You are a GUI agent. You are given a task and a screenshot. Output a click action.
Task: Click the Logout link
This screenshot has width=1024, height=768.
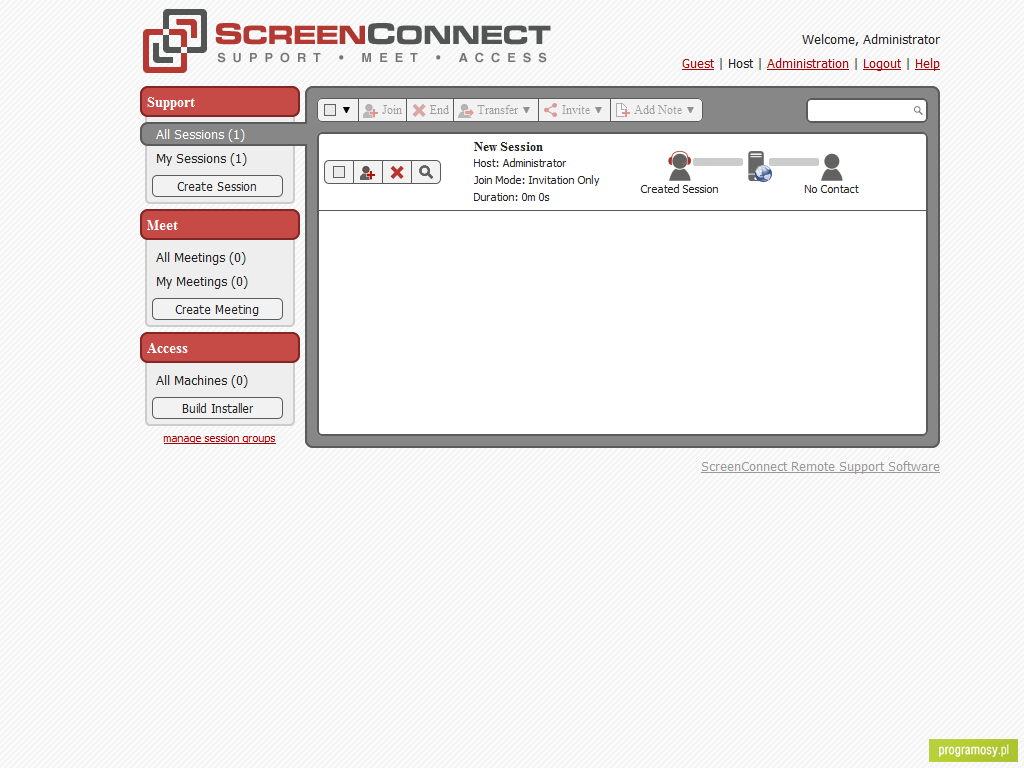(x=882, y=64)
